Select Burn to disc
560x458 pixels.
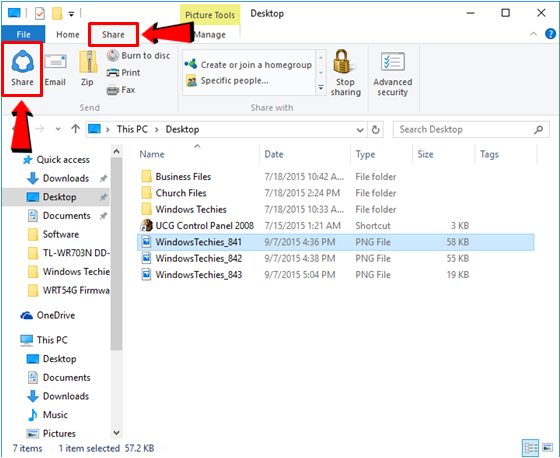(138, 56)
